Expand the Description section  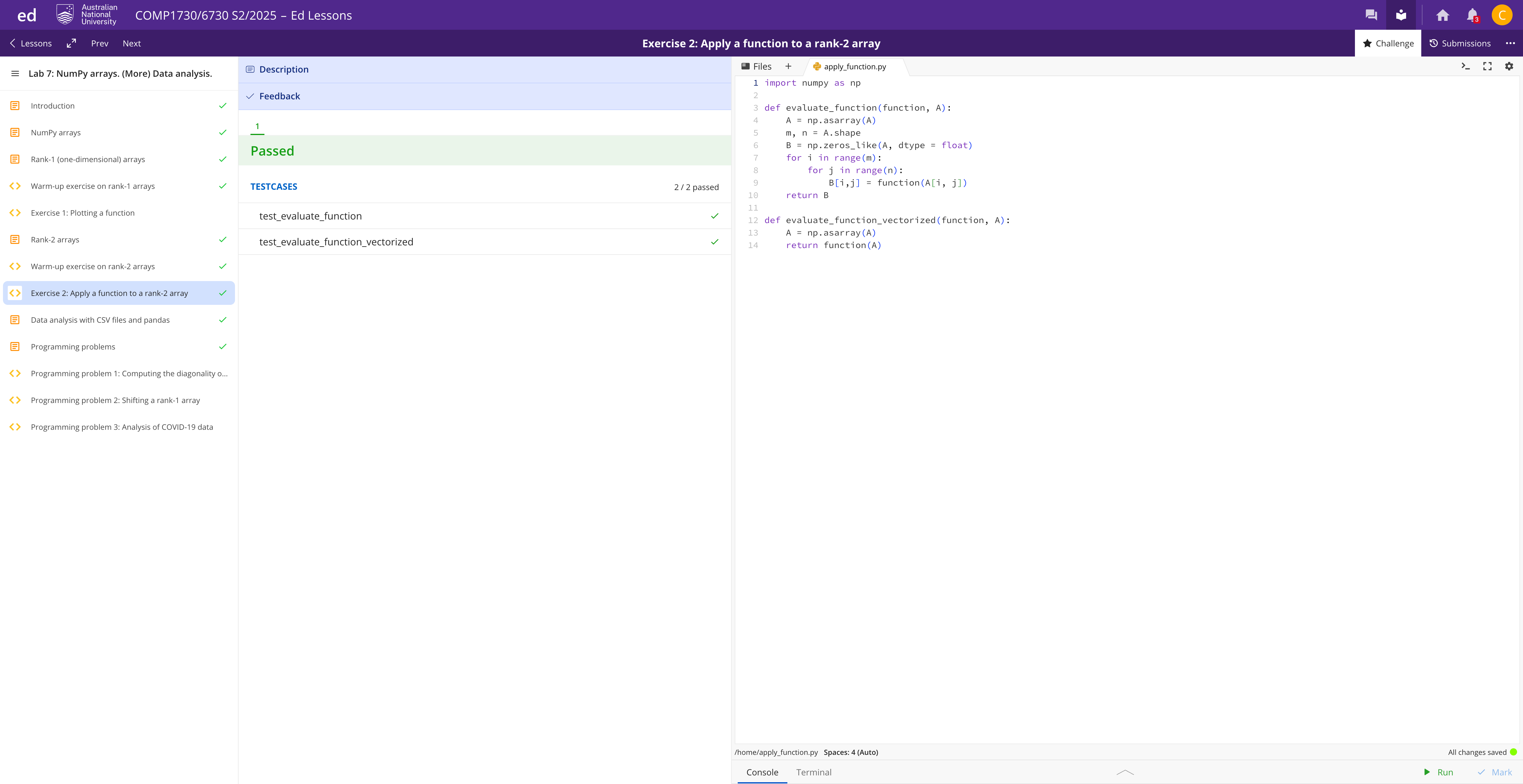(x=485, y=69)
